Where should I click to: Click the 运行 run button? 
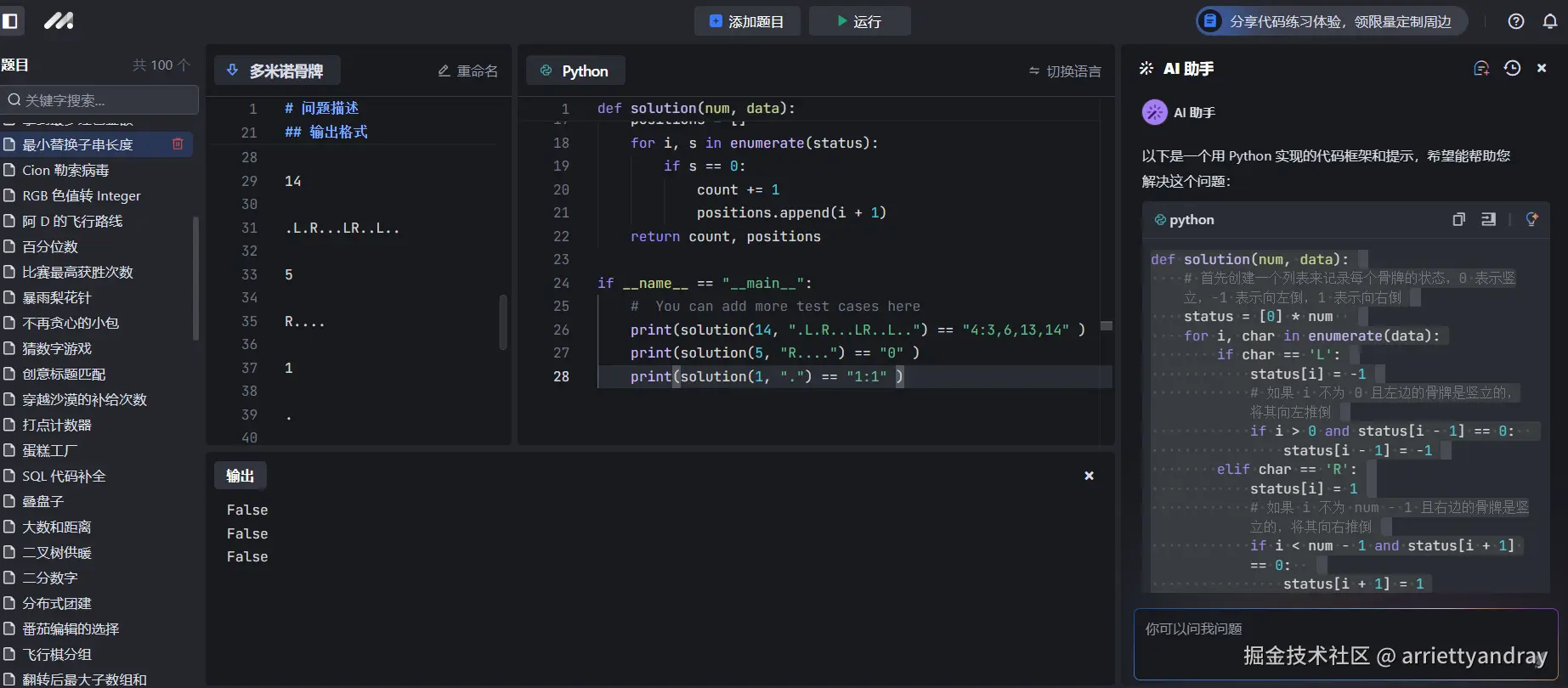pyautogui.click(x=859, y=21)
